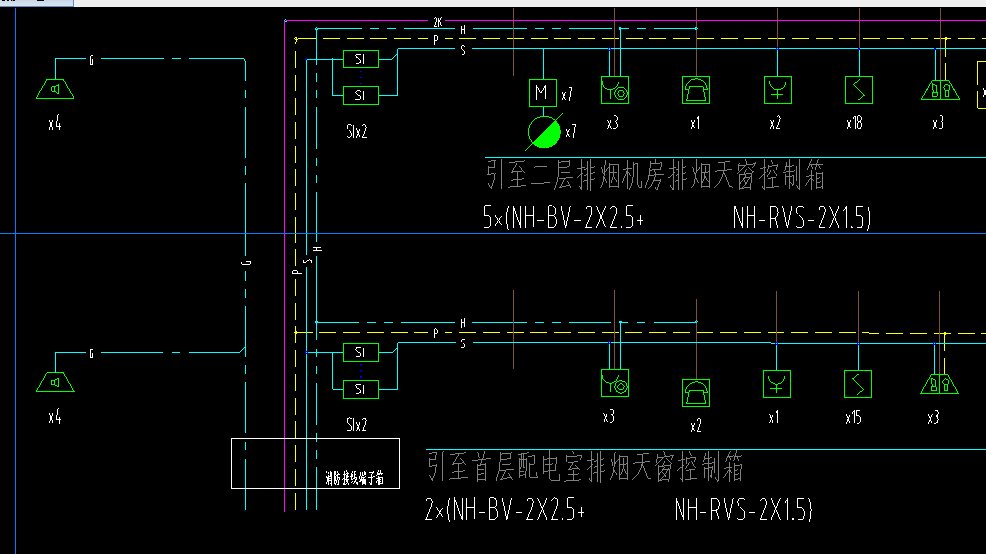
Task: Select the x7 label beside M box
Action: [567, 95]
